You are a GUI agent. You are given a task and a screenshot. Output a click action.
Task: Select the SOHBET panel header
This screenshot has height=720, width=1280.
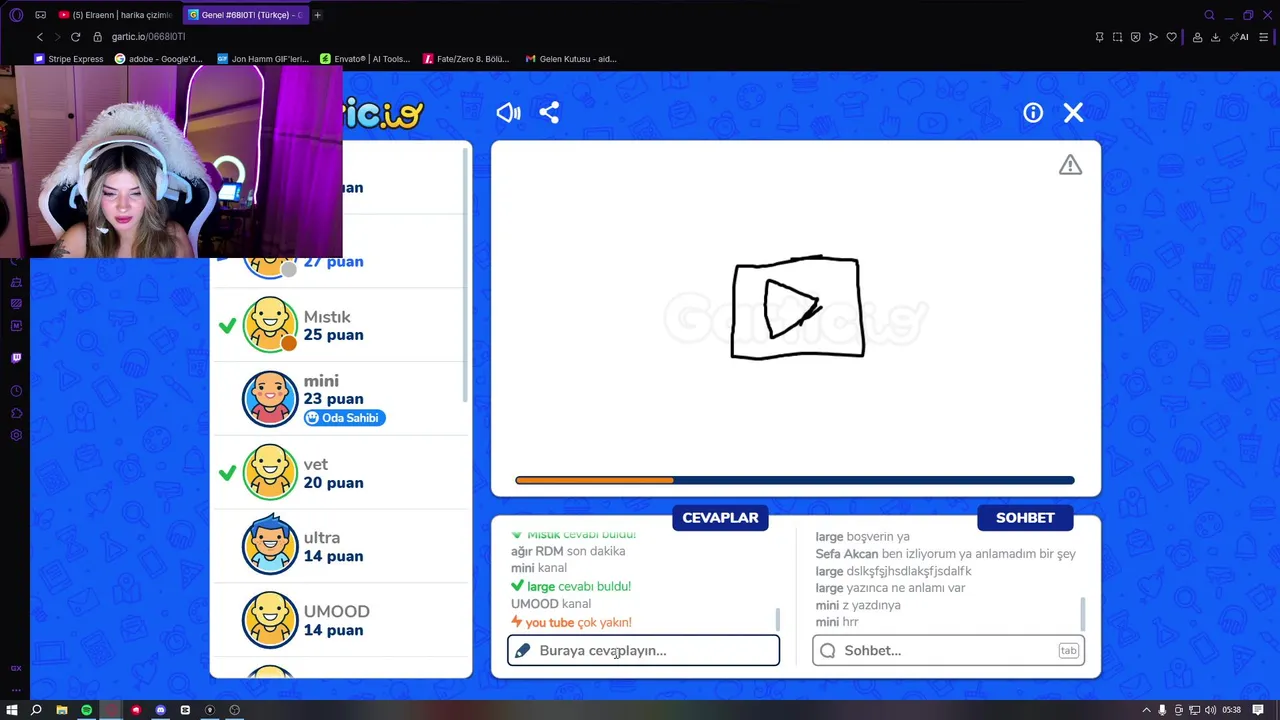pos(1025,517)
